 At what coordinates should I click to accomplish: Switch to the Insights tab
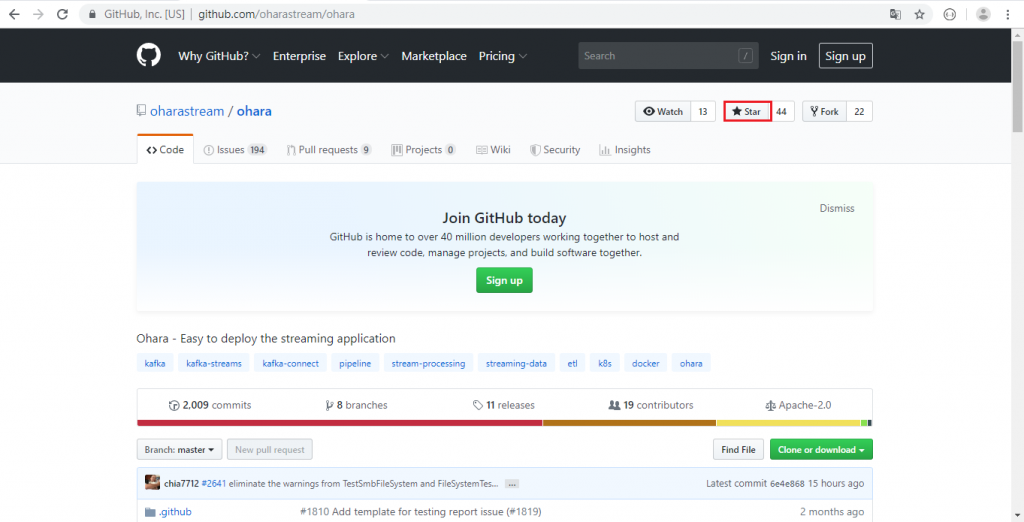[625, 150]
